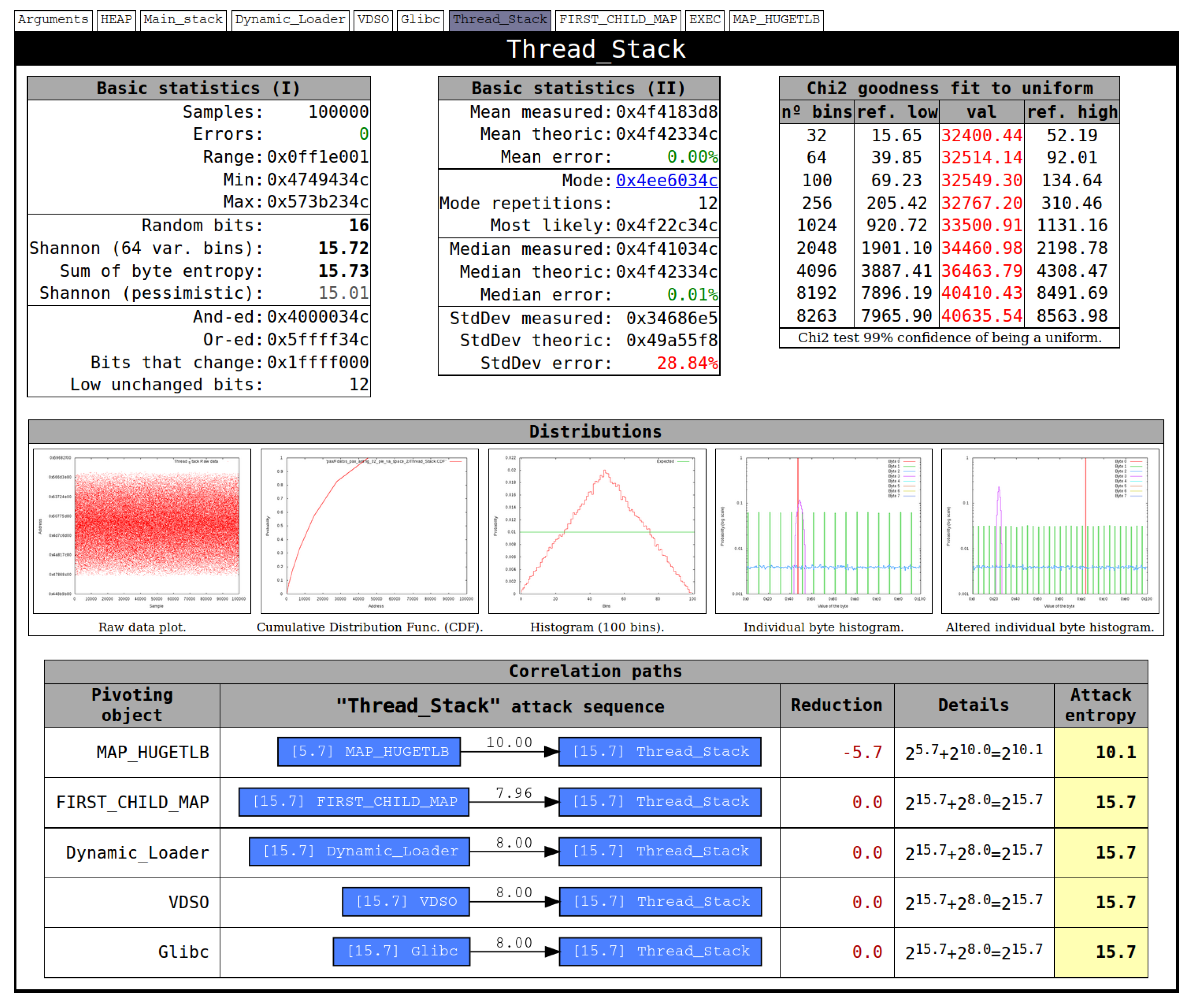Viewport: 1190px width, 1008px height.
Task: Open the Cumulative Distribution Function thumbnail
Action: point(369,531)
